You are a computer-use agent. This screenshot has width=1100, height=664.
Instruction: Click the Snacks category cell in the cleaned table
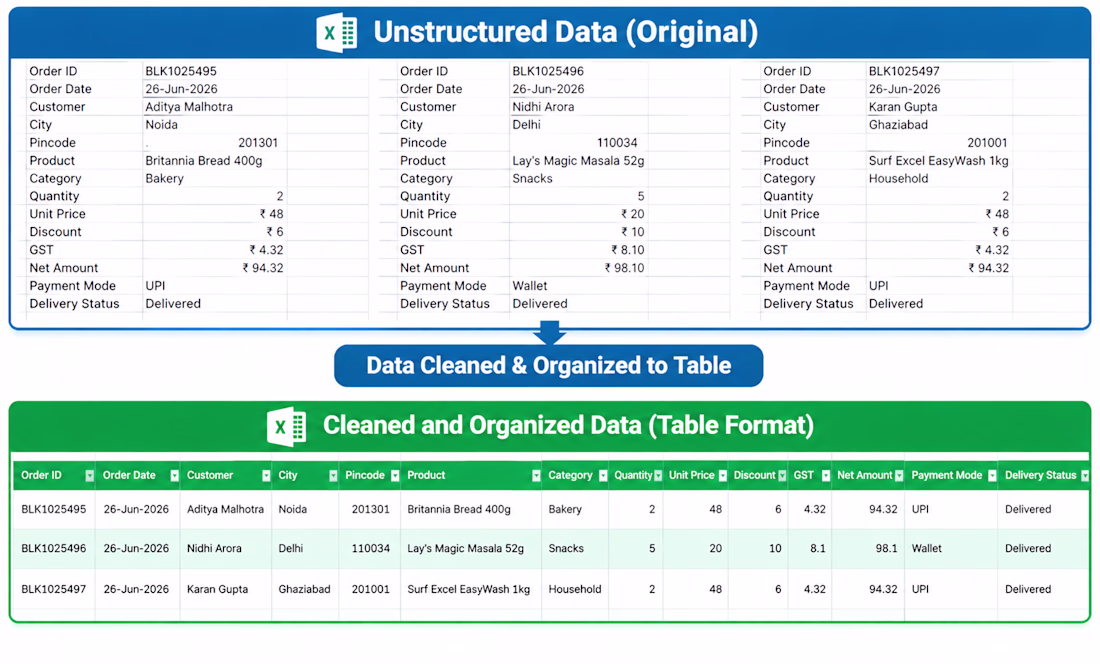pyautogui.click(x=565, y=549)
